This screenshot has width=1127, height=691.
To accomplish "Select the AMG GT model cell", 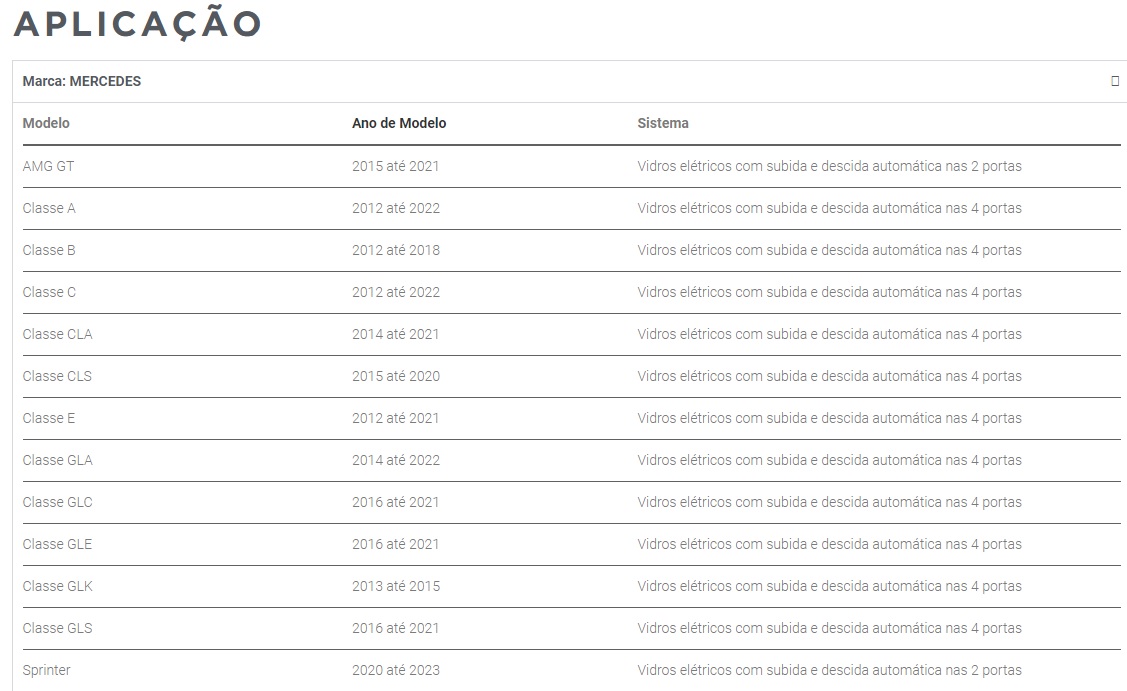I will 48,166.
